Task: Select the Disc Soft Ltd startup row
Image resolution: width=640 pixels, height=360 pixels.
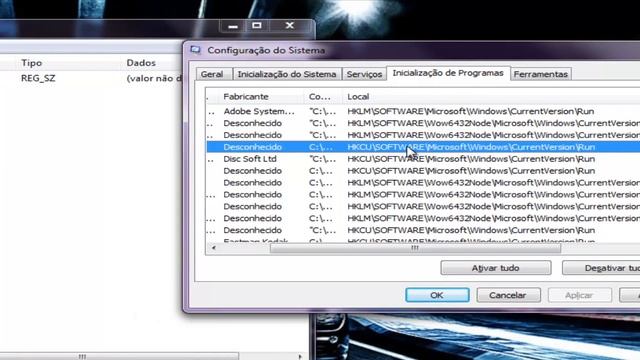Action: pyautogui.click(x=423, y=159)
